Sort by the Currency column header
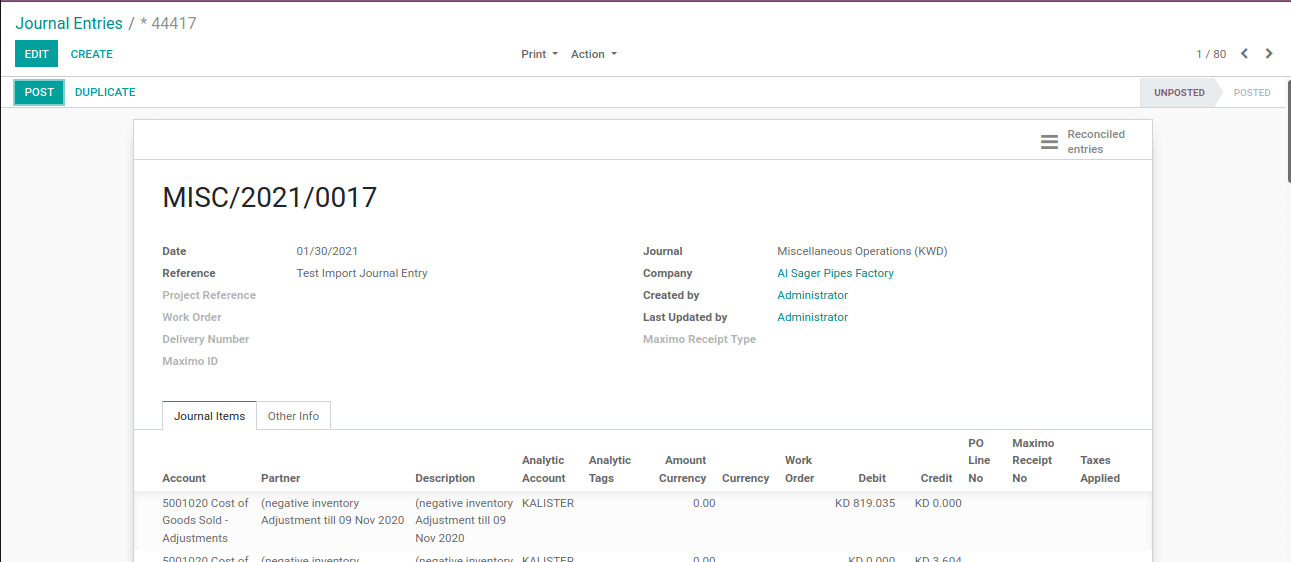This screenshot has height=562, width=1291. 745,478
